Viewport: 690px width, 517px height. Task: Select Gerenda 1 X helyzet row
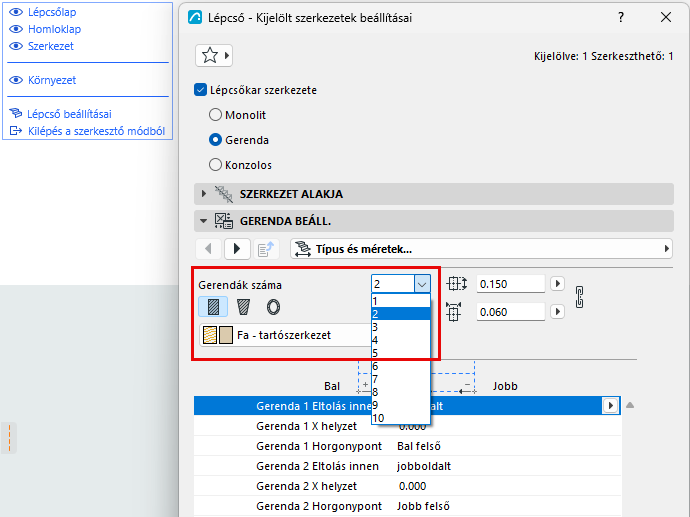(x=407, y=426)
